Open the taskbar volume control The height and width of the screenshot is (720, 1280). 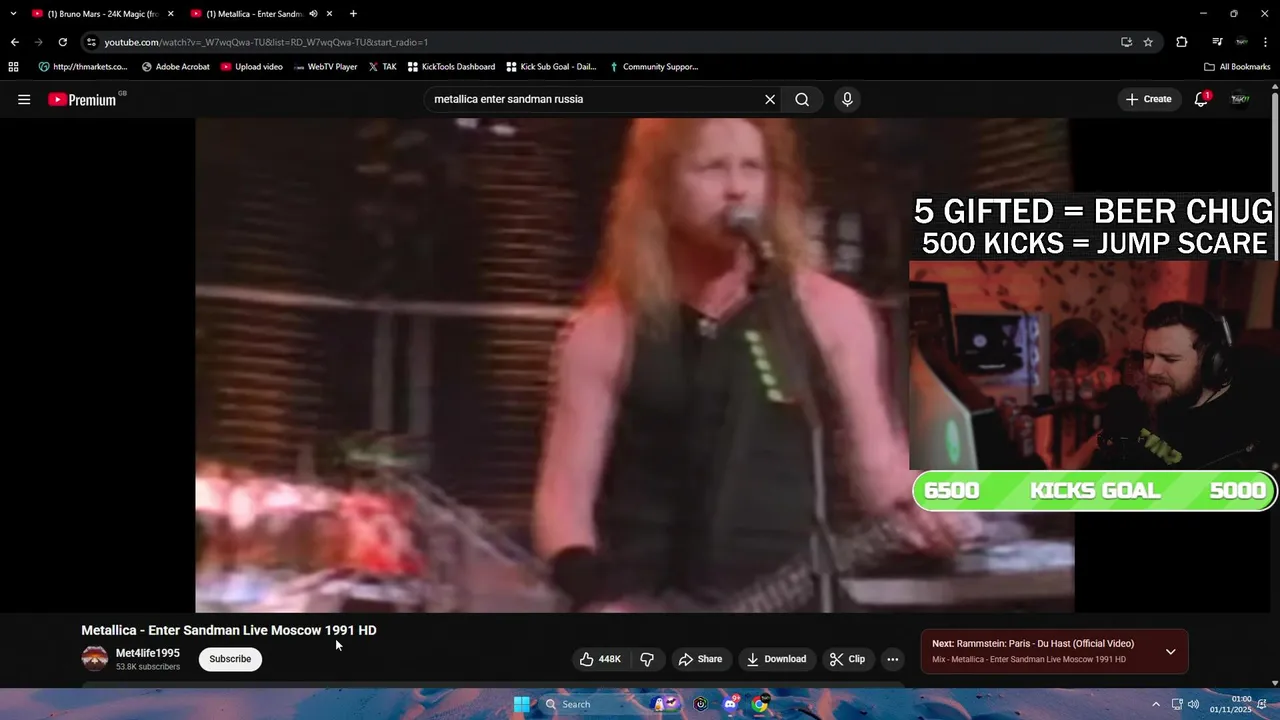(1193, 704)
